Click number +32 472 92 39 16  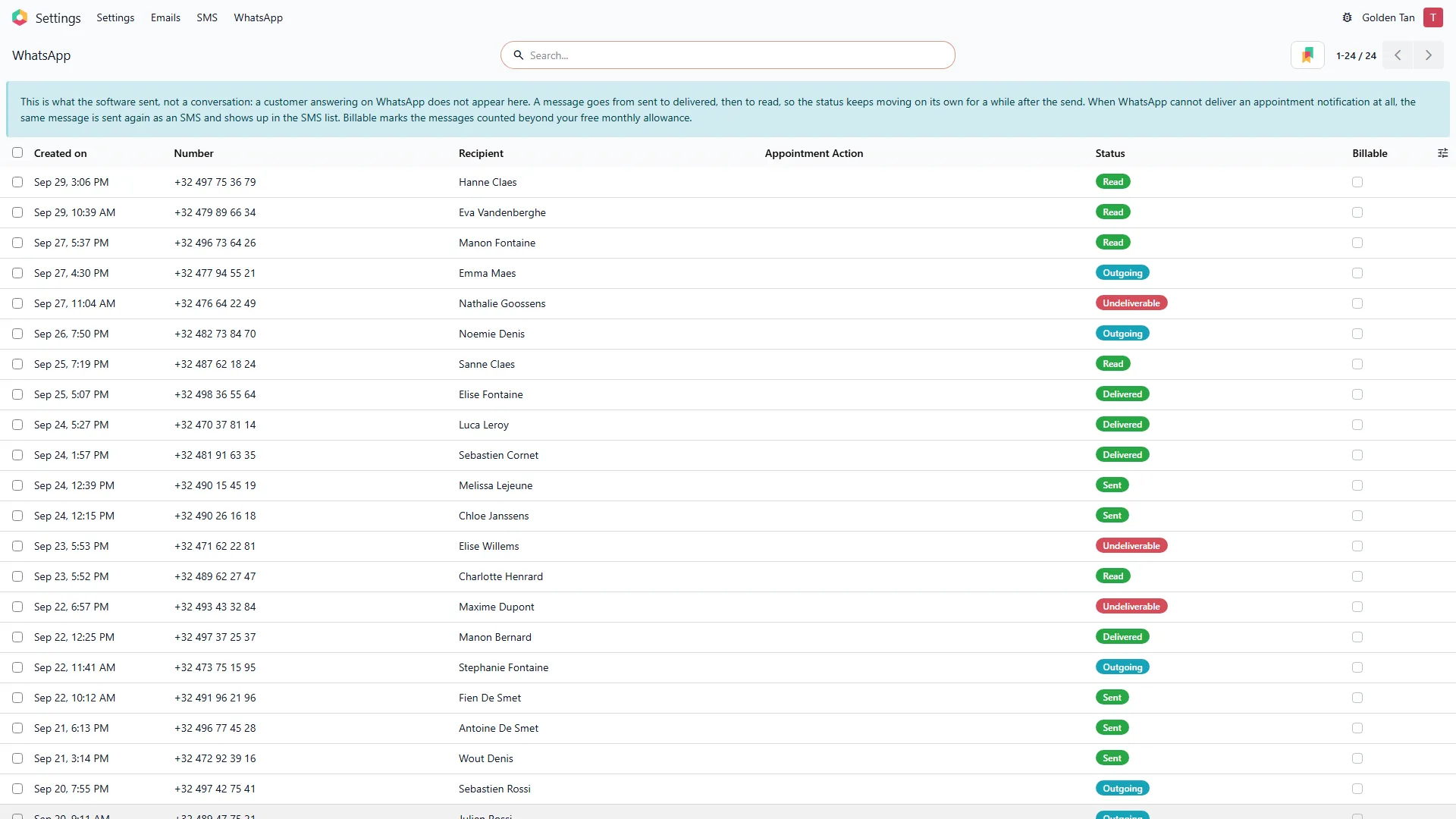[x=215, y=758]
